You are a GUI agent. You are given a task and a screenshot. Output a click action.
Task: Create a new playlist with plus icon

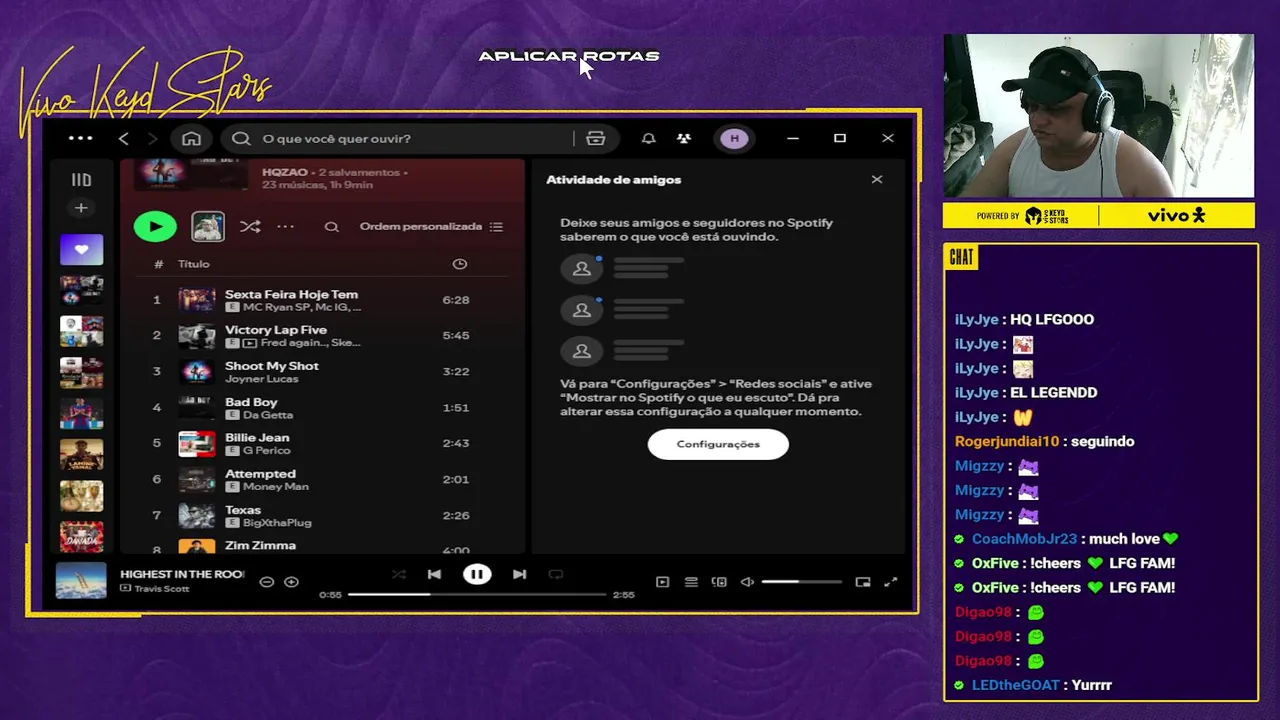click(x=81, y=208)
